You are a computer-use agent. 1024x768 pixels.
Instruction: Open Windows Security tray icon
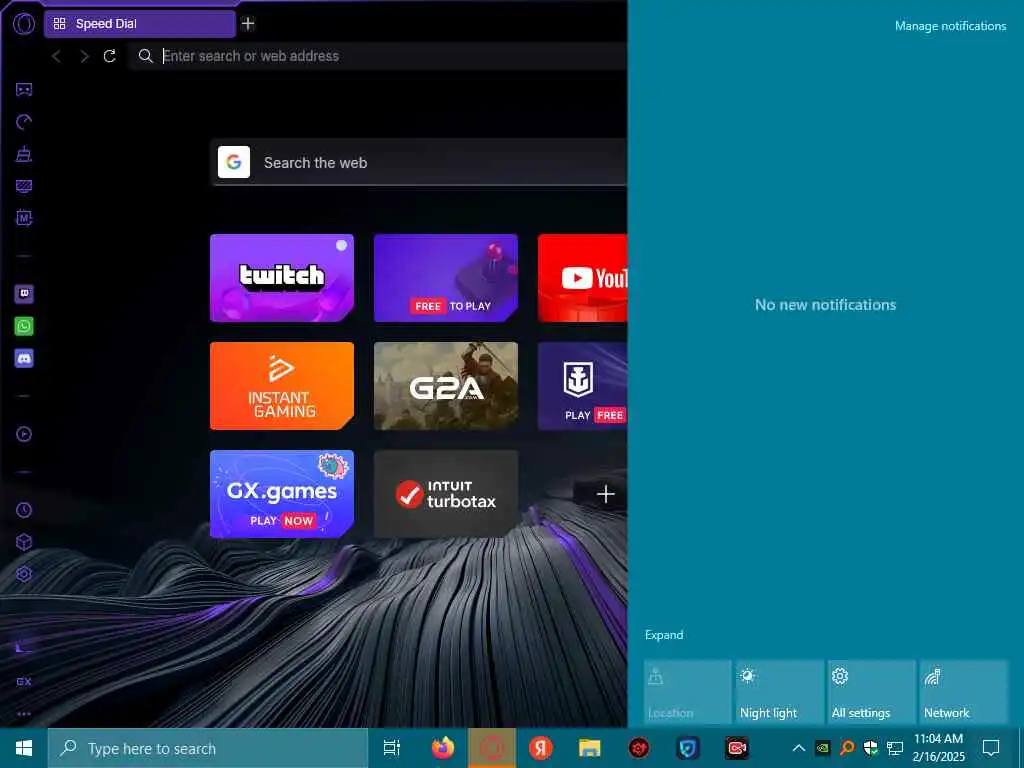871,748
